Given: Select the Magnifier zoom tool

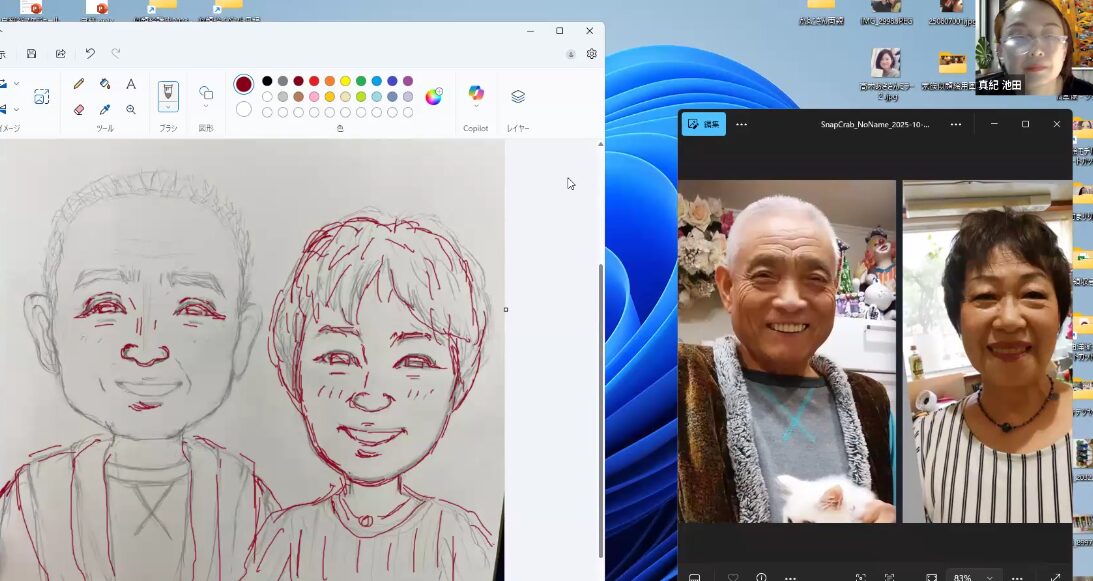Looking at the screenshot, I should coord(131,109).
